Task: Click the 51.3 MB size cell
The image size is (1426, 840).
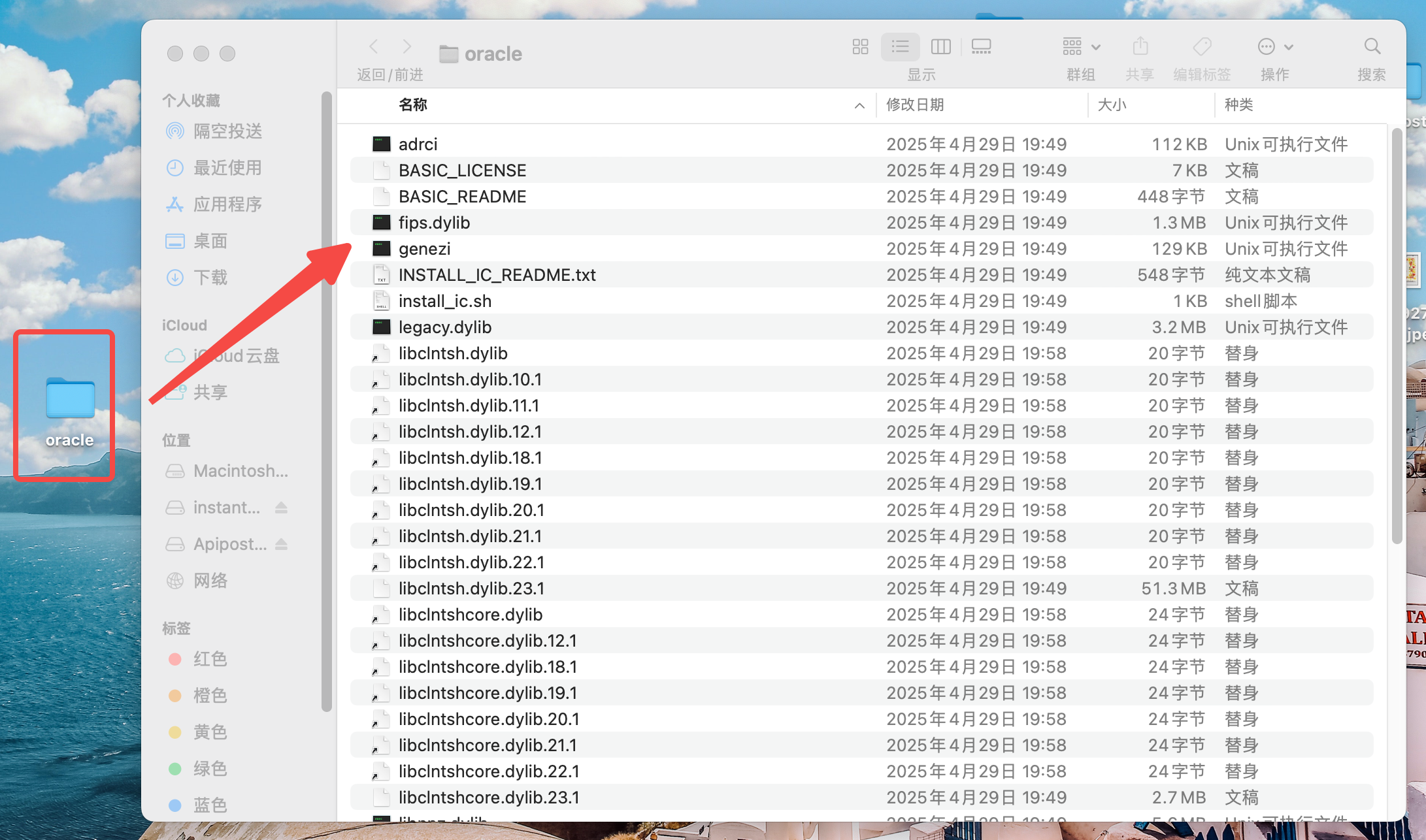Action: click(1173, 589)
